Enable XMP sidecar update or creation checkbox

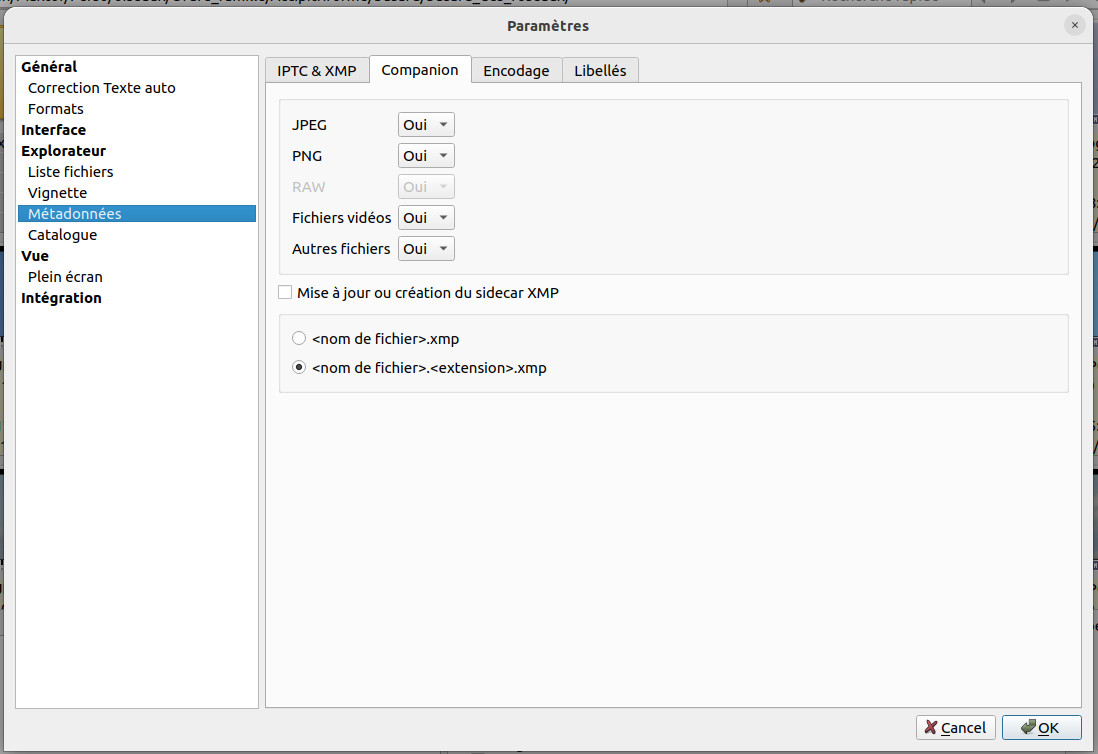pos(286,293)
